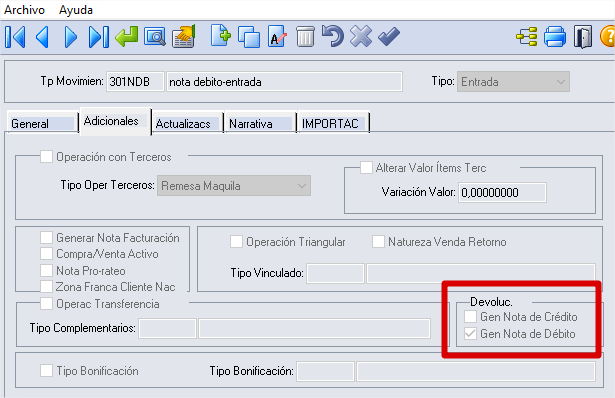
Task: Go to the last record
Action: tap(98, 37)
